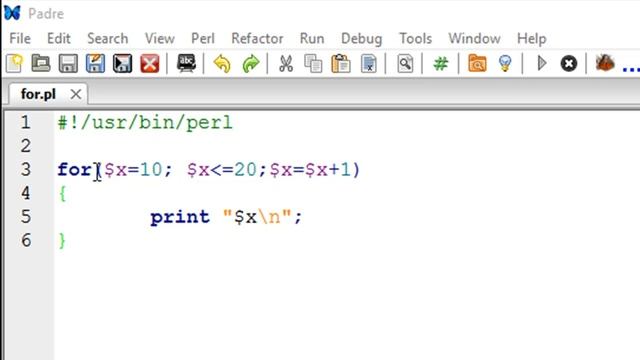Click the brown bug Debug toolbar icon
The image size is (640, 360).
605,63
